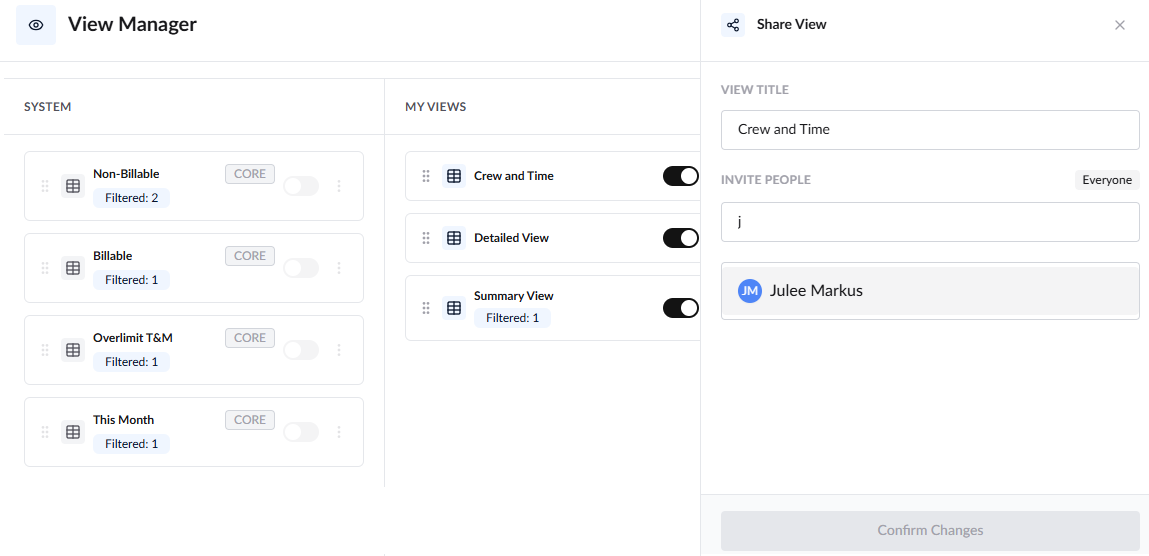Open the kebab menu on This Month view
This screenshot has width=1149, height=556.
coord(339,432)
